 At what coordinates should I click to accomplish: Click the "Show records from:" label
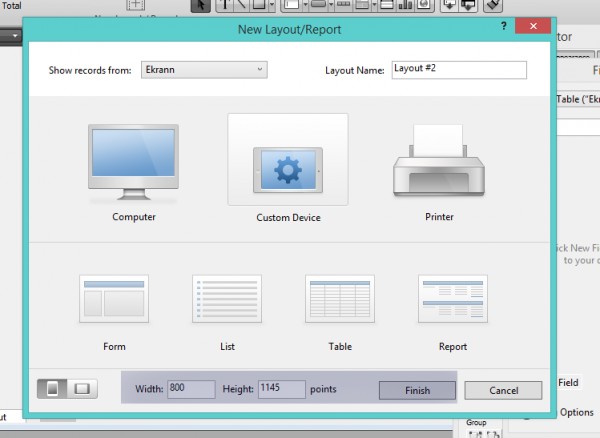[x=90, y=70]
